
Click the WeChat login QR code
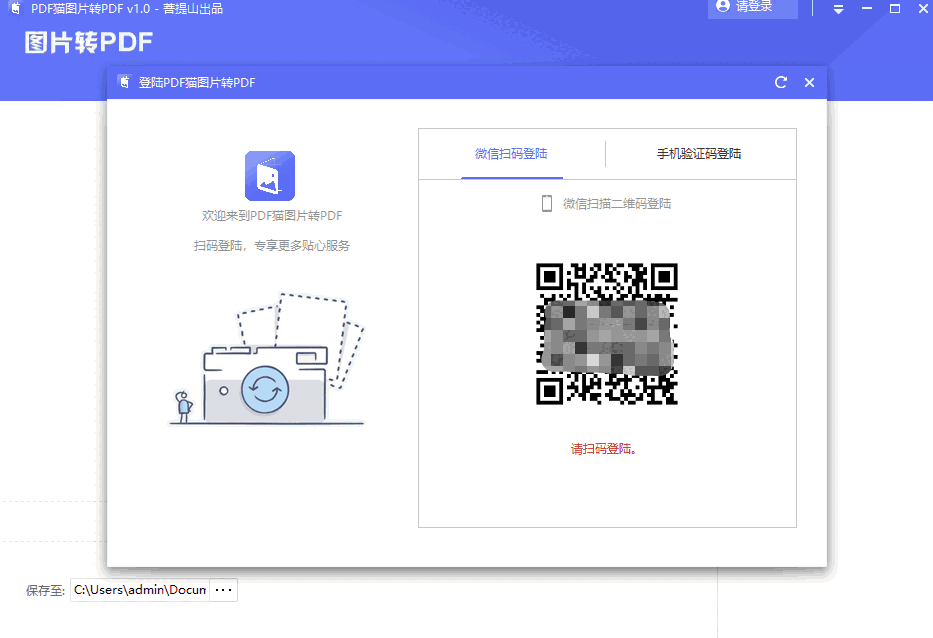coord(607,333)
